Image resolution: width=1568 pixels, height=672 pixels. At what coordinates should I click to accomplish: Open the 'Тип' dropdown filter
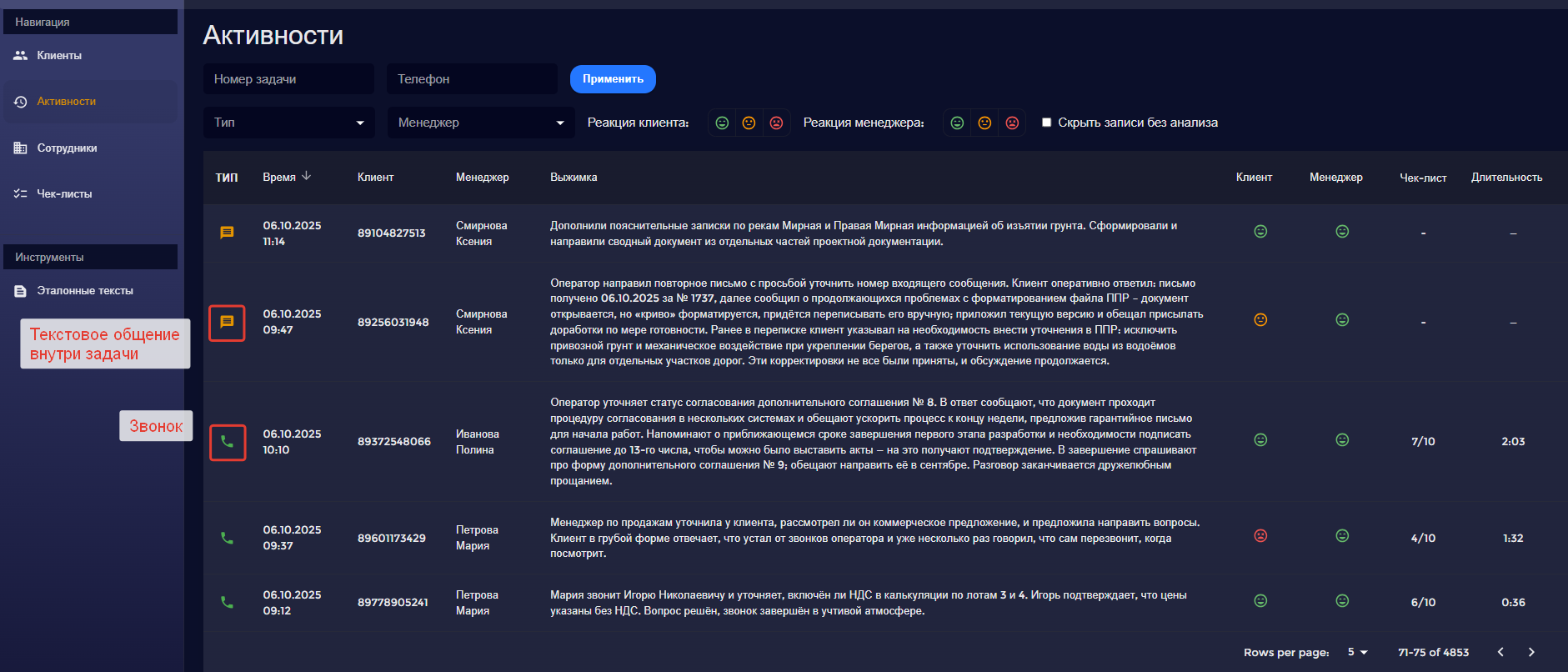(288, 123)
